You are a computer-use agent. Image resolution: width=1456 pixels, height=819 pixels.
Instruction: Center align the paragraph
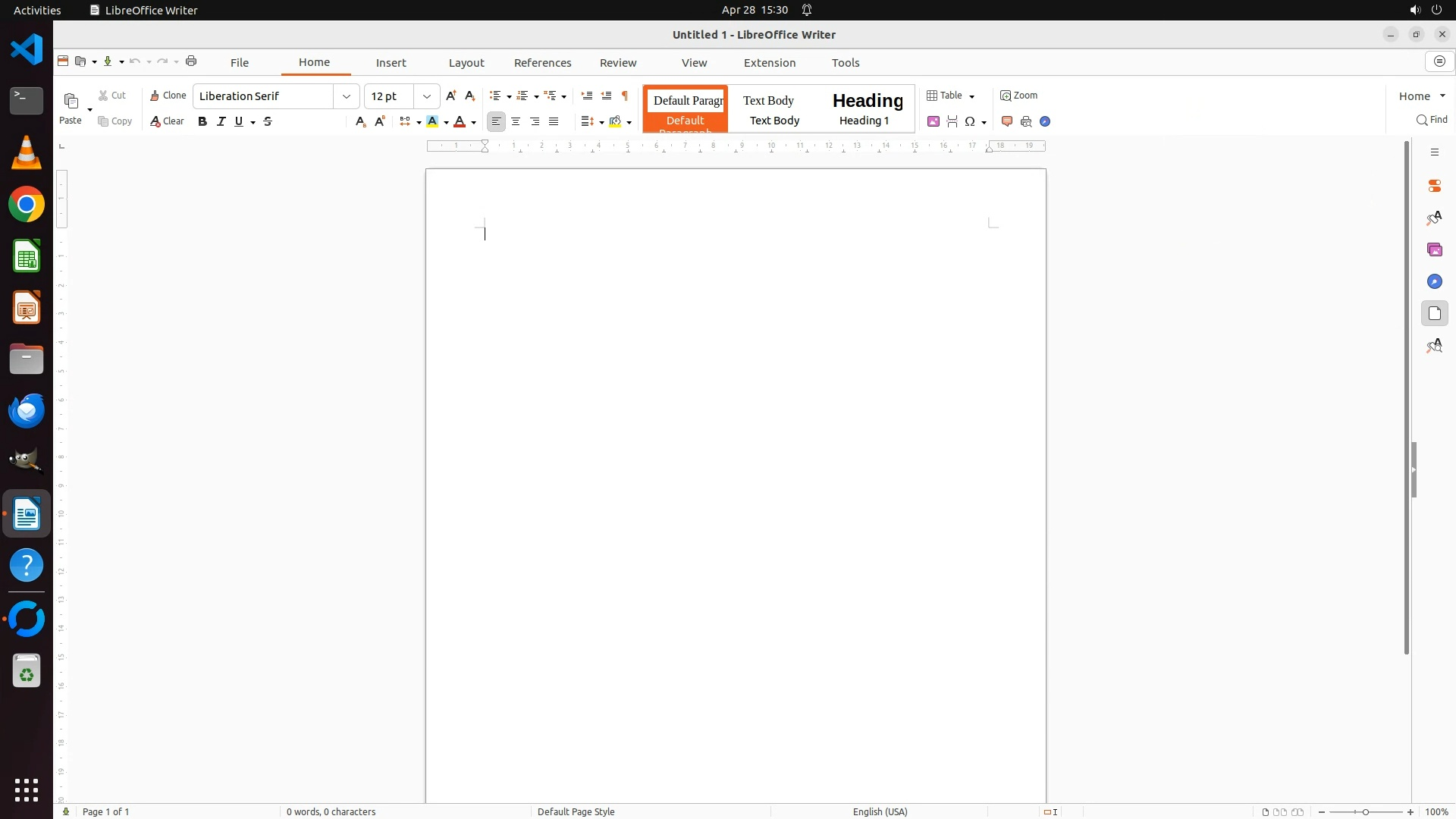tap(516, 121)
